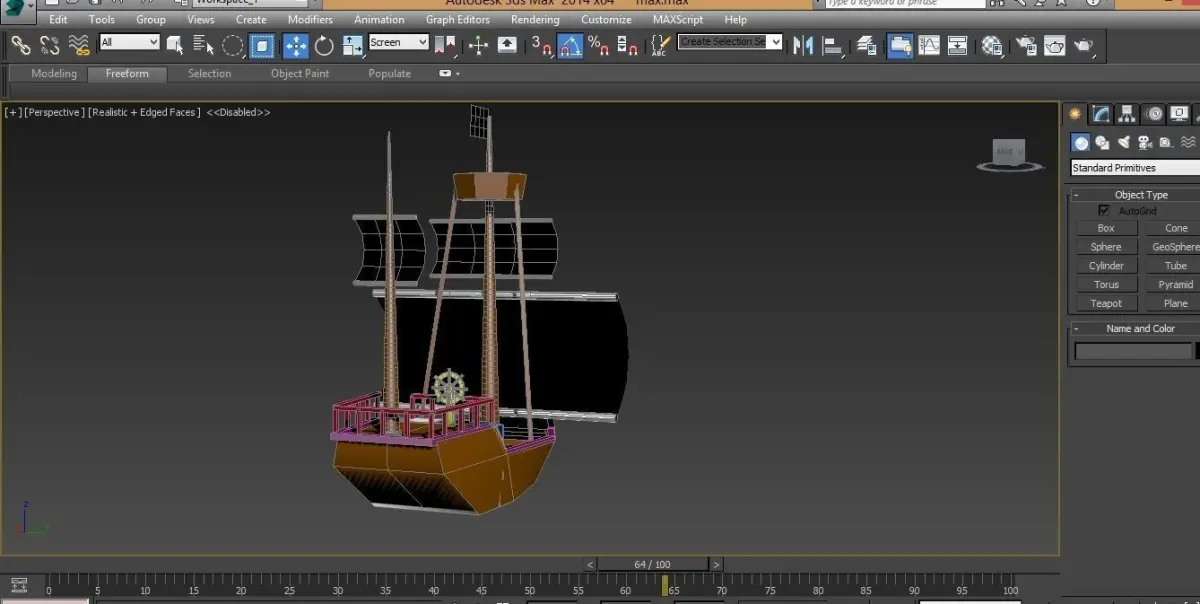Image resolution: width=1200 pixels, height=604 pixels.
Task: Click the time slider 64 / 100
Action: (653, 564)
